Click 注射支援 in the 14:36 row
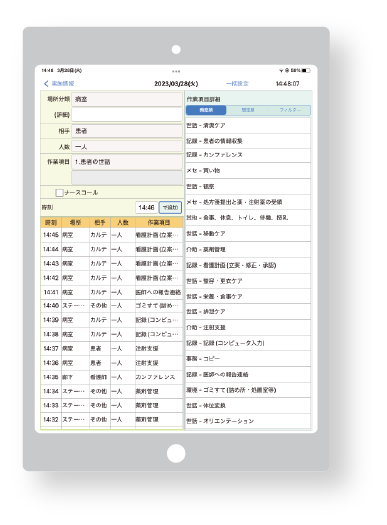Image resolution: width=387 pixels, height=525 pixels. point(147,363)
